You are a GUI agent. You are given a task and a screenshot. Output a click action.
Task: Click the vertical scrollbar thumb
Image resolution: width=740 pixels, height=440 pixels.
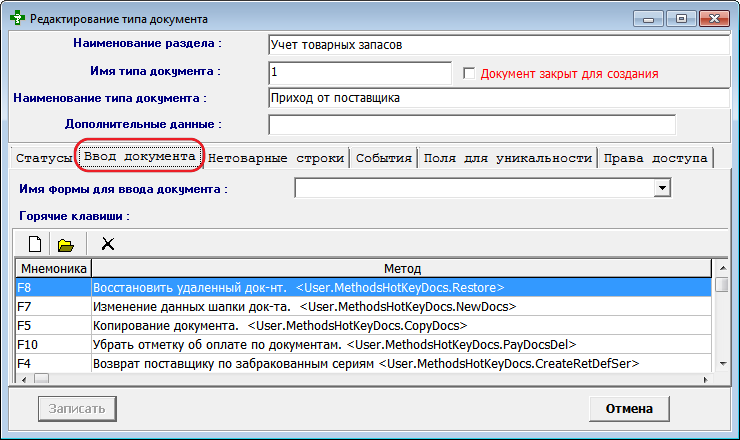coord(722,285)
